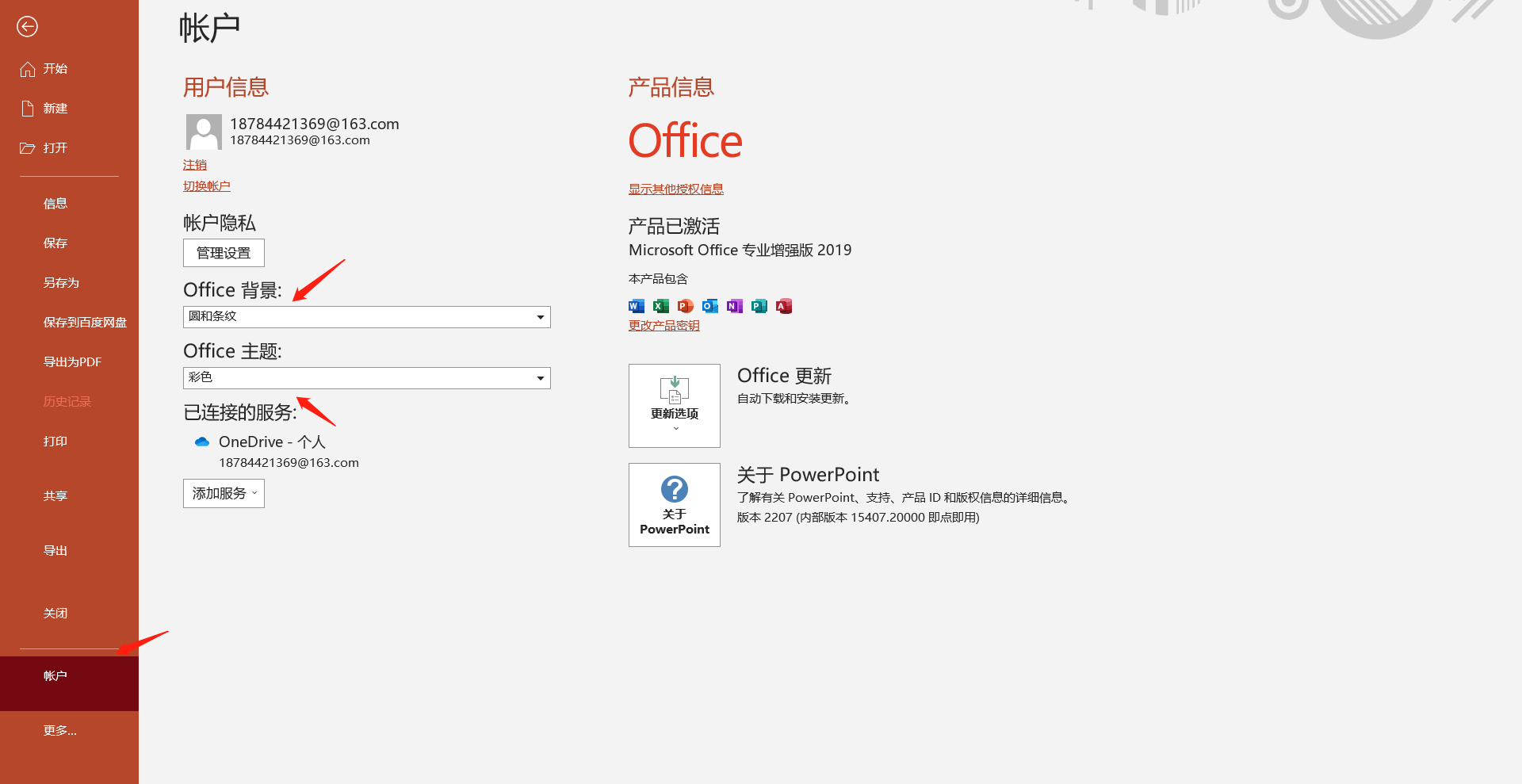Click the 显示其他授权信息 link
This screenshot has height=784, width=1522.
[x=676, y=189]
